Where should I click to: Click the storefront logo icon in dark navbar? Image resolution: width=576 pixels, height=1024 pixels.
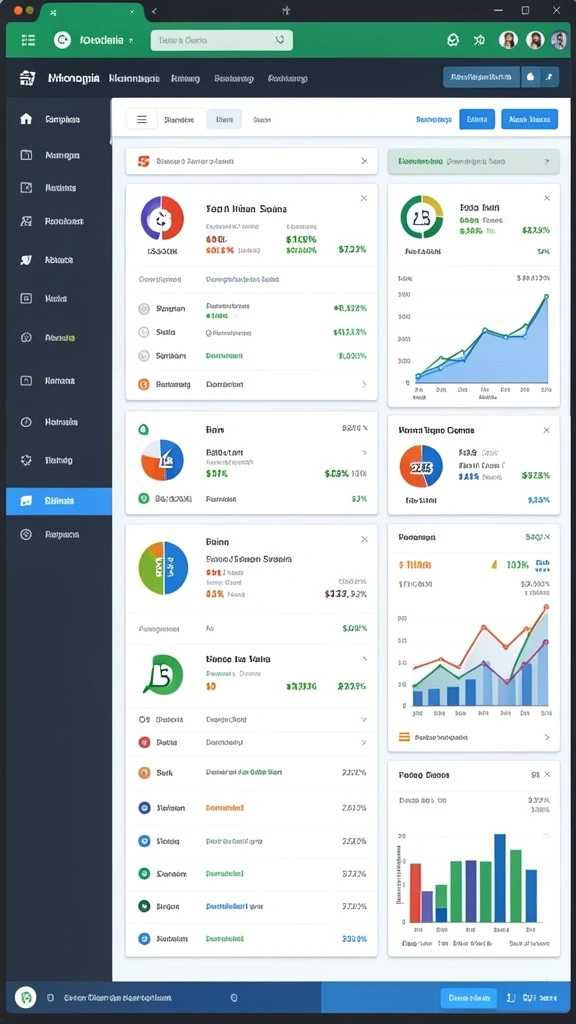tap(27, 78)
